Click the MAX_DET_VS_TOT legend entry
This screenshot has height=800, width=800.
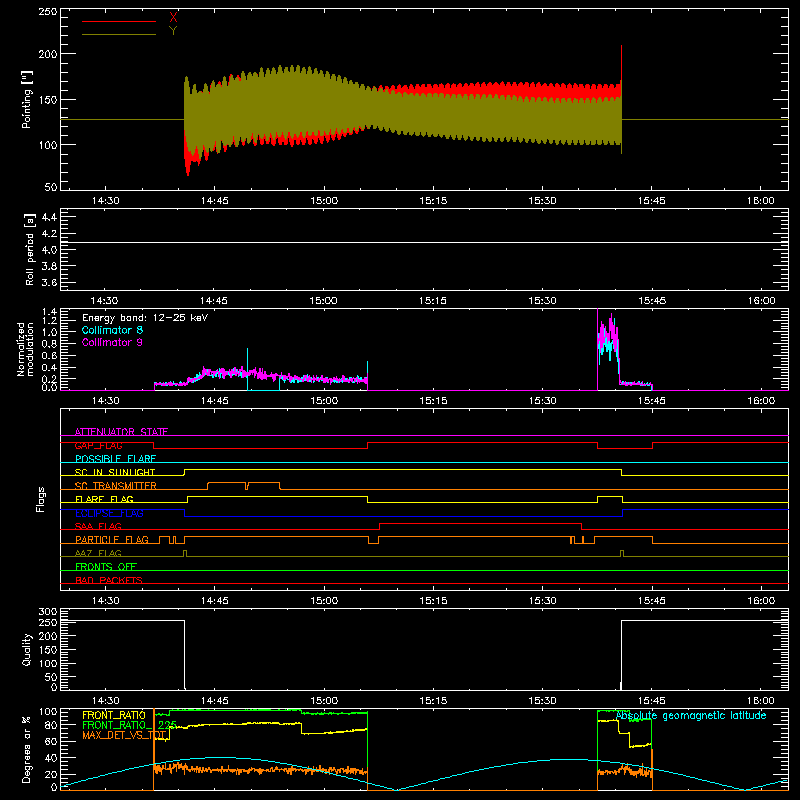(125, 736)
